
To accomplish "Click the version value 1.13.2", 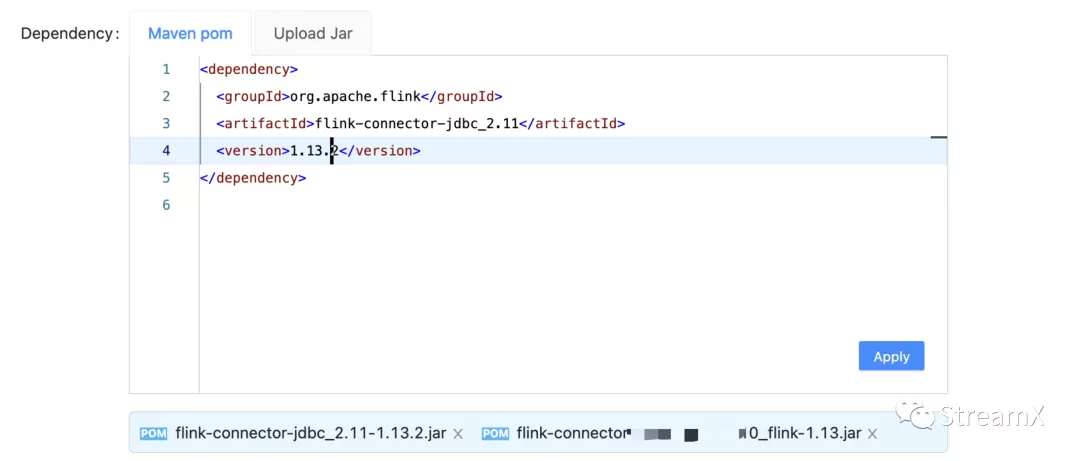I will click(312, 151).
